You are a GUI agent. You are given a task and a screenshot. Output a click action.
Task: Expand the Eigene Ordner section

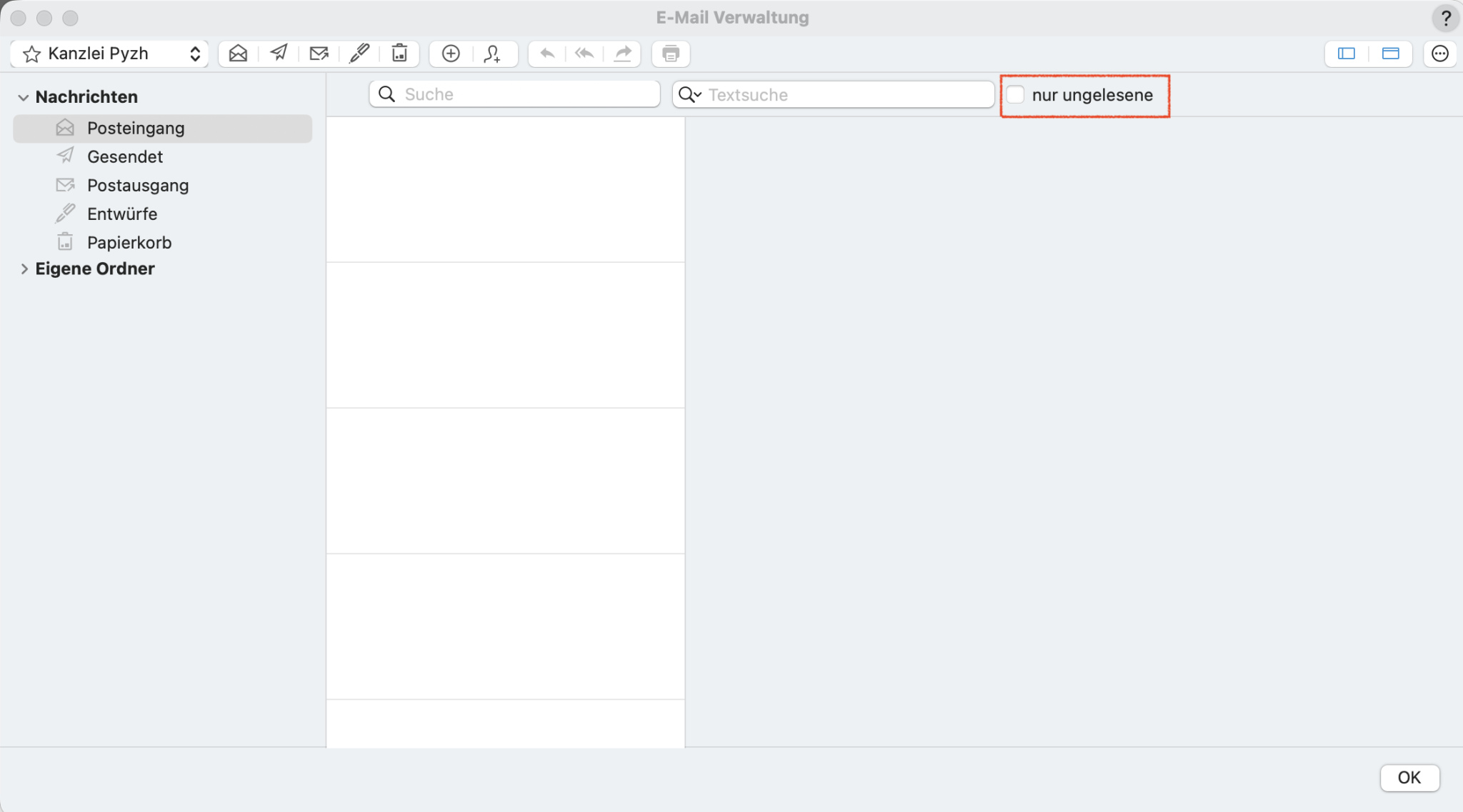point(24,269)
